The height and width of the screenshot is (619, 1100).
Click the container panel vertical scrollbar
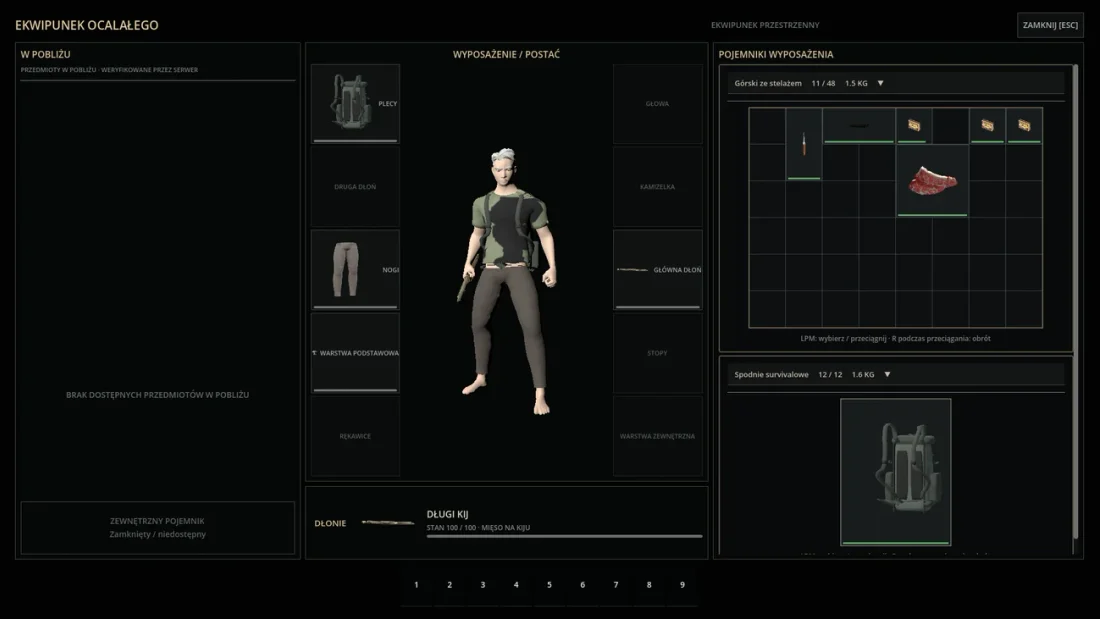(x=1075, y=300)
